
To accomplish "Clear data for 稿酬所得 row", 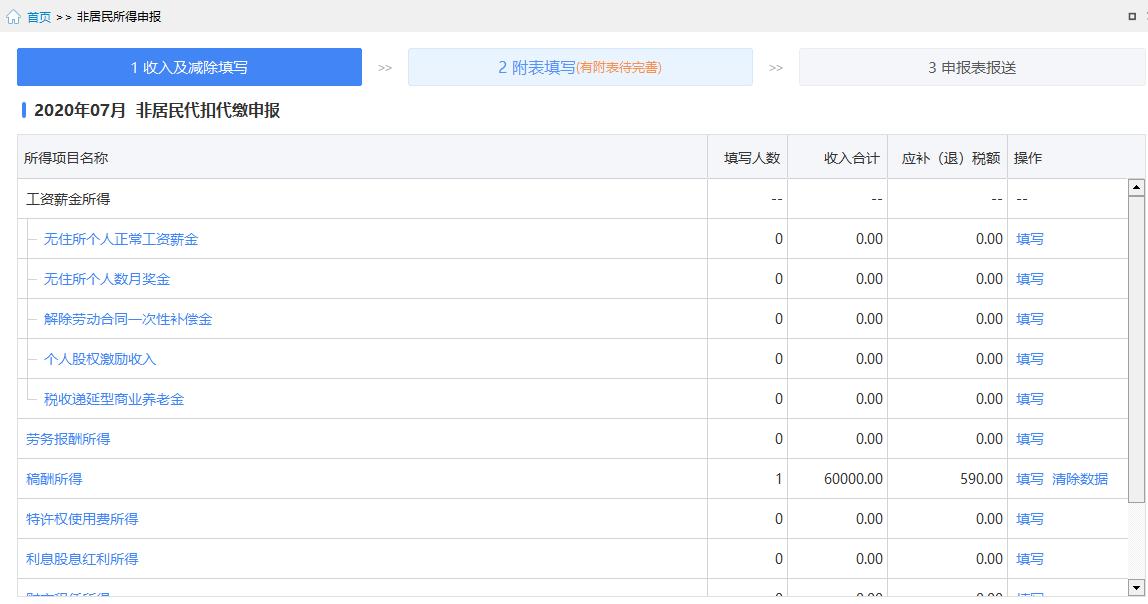I will pyautogui.click(x=1080, y=479).
